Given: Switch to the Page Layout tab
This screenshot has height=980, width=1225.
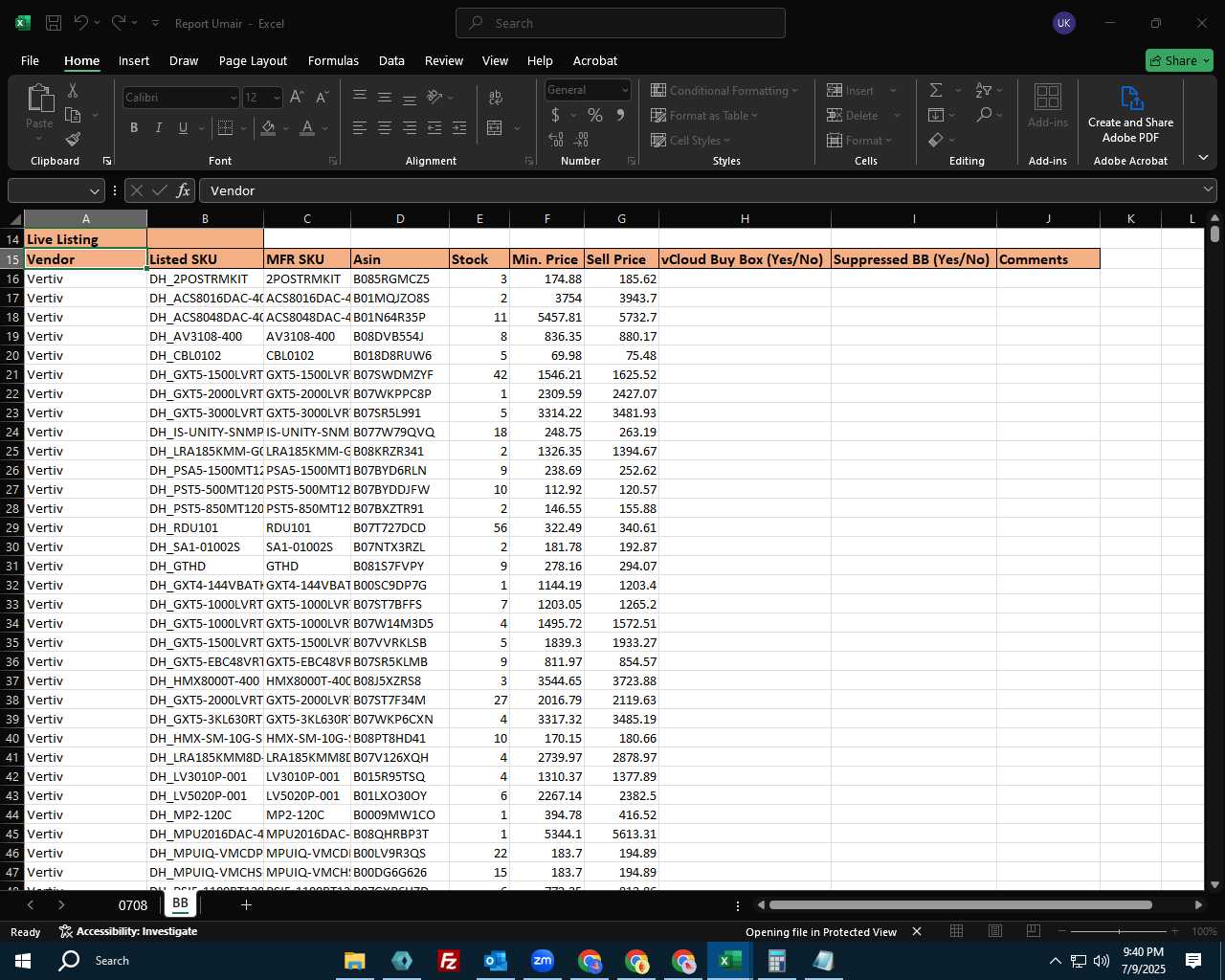Looking at the screenshot, I should point(253,60).
